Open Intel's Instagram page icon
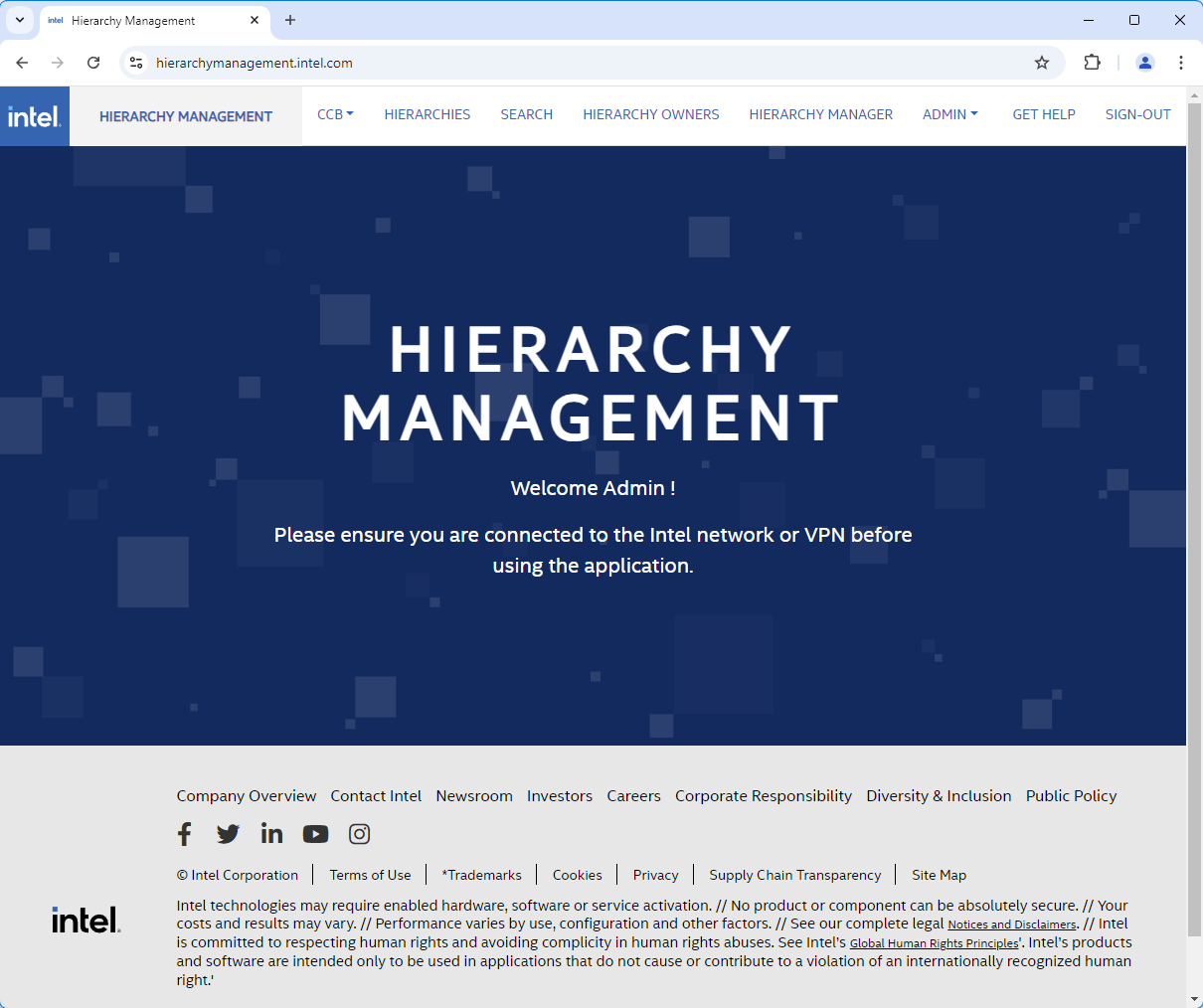Image resolution: width=1203 pixels, height=1008 pixels. pyautogui.click(x=360, y=834)
